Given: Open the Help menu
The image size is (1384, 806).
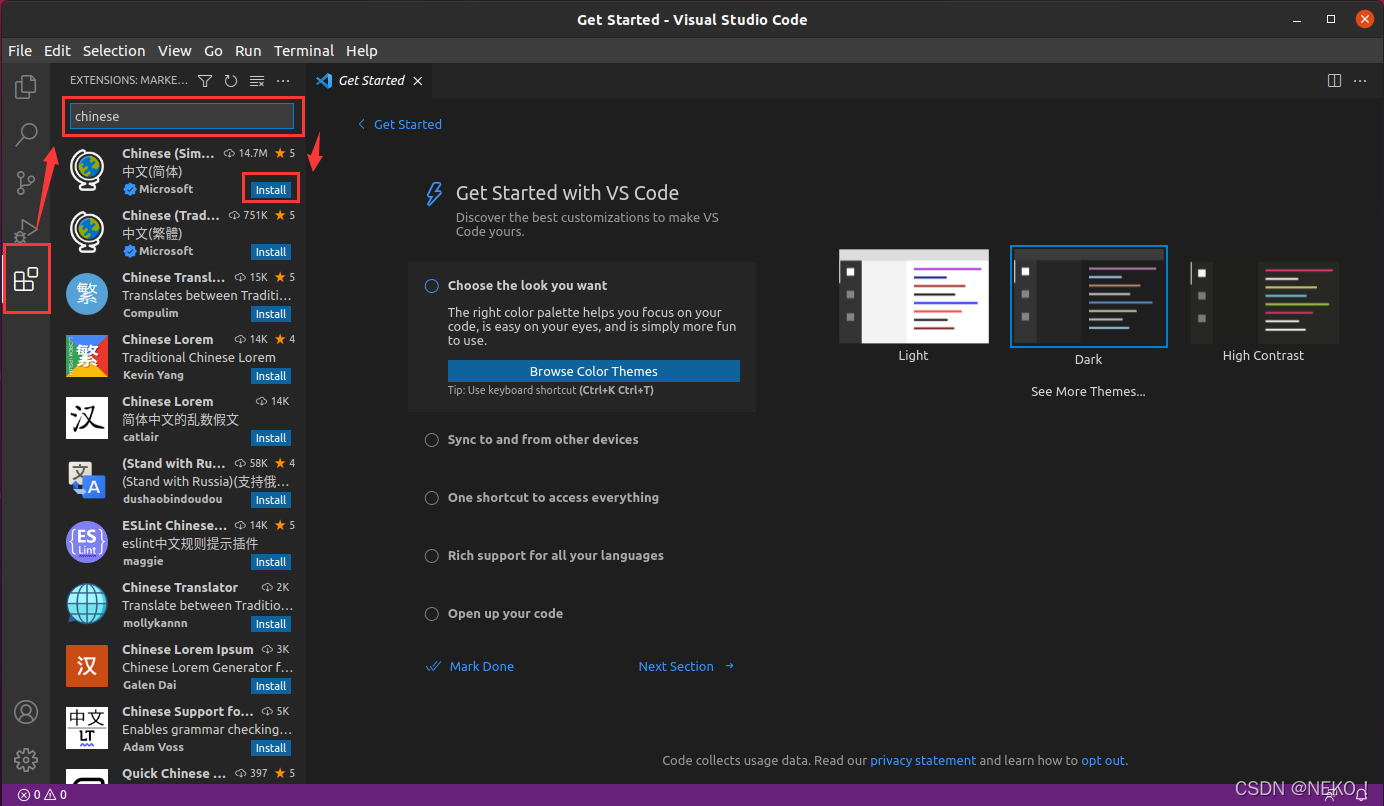Looking at the screenshot, I should coord(362,50).
